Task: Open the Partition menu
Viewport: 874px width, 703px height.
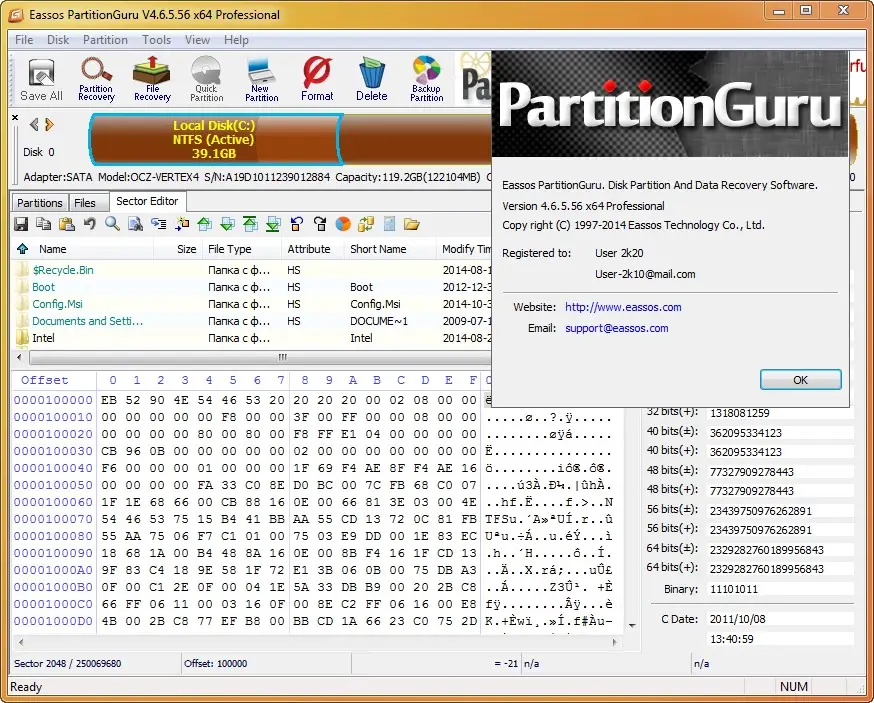Action: (x=105, y=40)
